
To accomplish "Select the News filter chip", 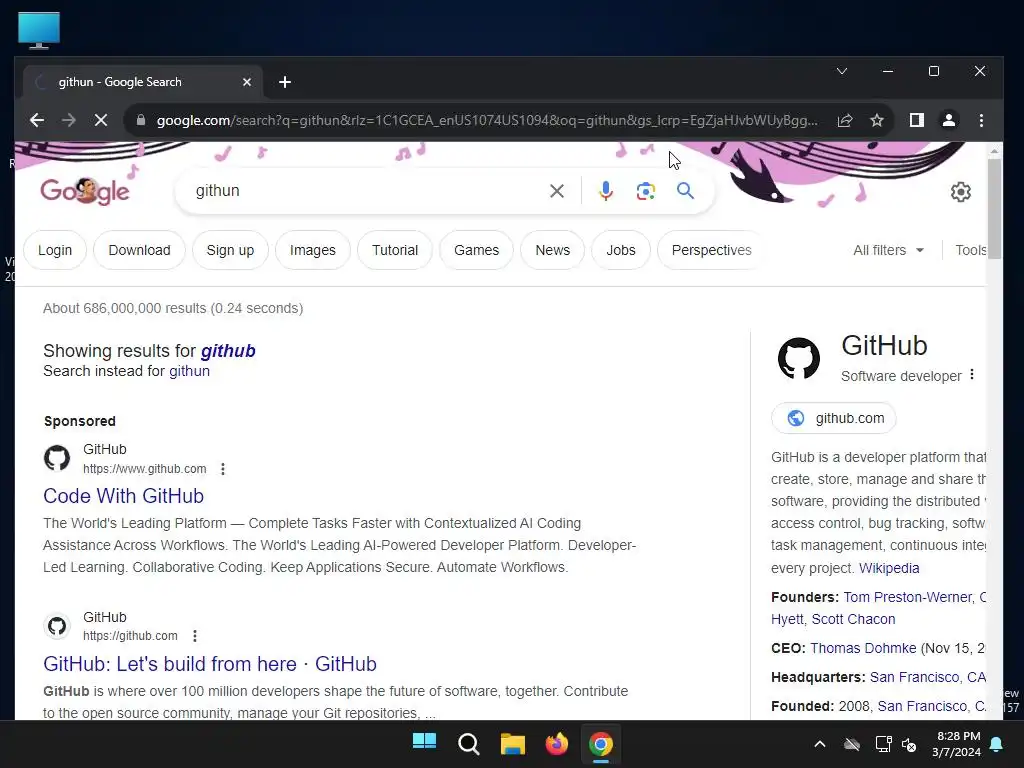I will tap(552, 250).
